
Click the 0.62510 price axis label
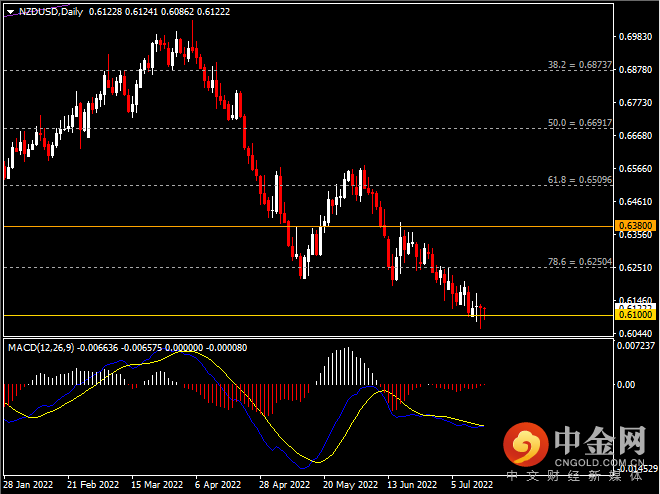coord(635,268)
